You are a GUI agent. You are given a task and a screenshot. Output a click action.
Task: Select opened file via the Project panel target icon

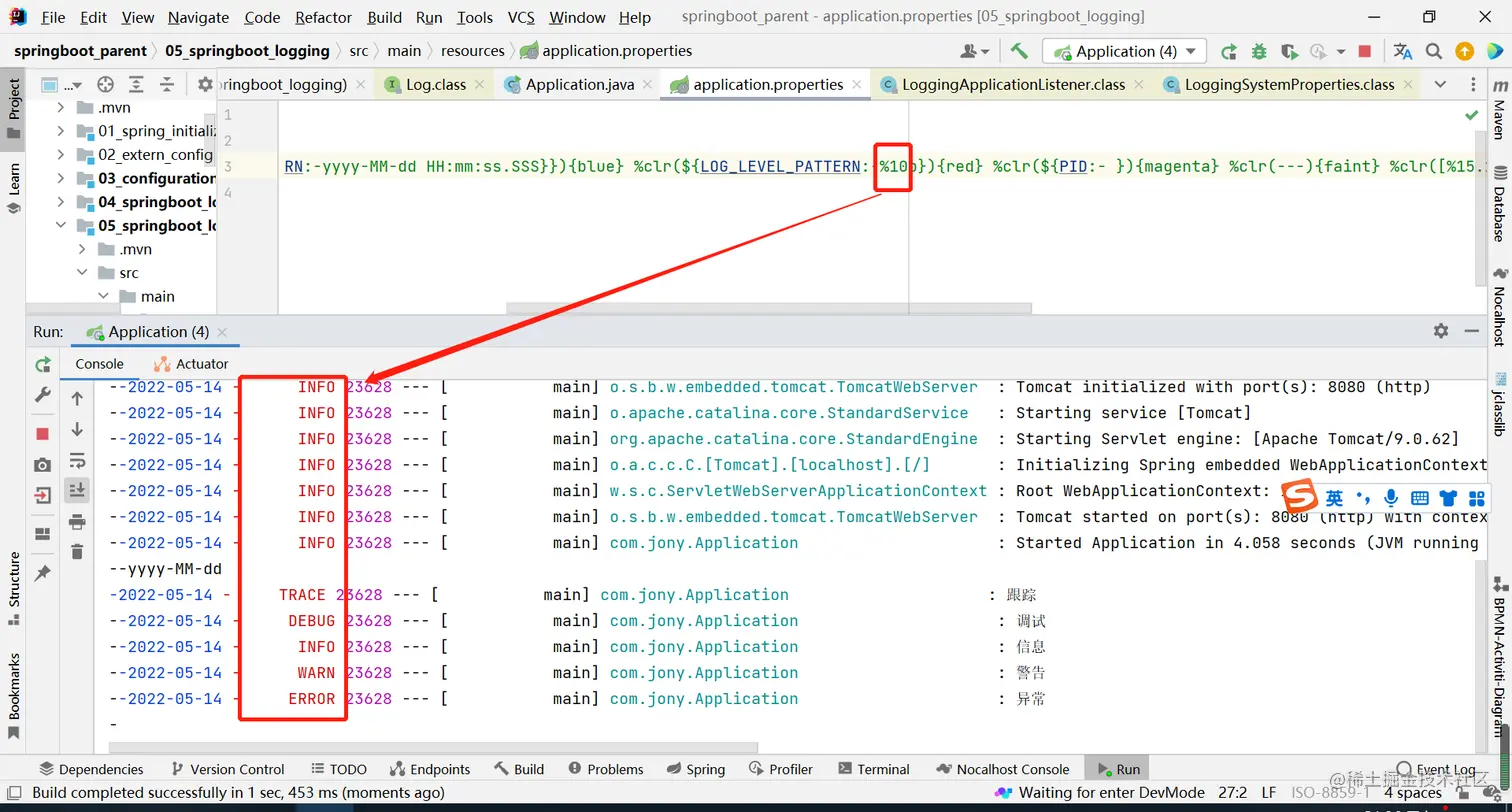click(105, 85)
